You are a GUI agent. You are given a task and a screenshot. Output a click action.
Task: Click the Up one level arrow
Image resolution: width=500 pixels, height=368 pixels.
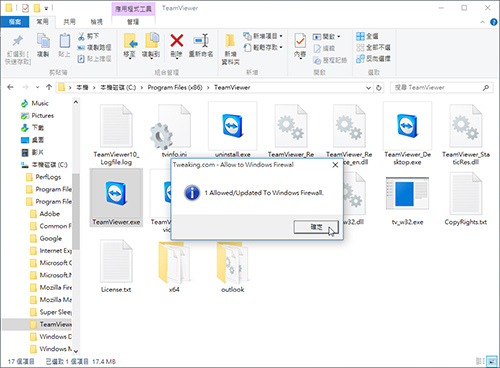(x=49, y=87)
